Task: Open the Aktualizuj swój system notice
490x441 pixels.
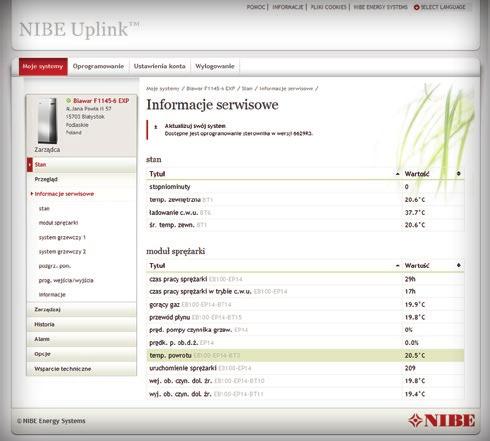Action: [x=195, y=126]
